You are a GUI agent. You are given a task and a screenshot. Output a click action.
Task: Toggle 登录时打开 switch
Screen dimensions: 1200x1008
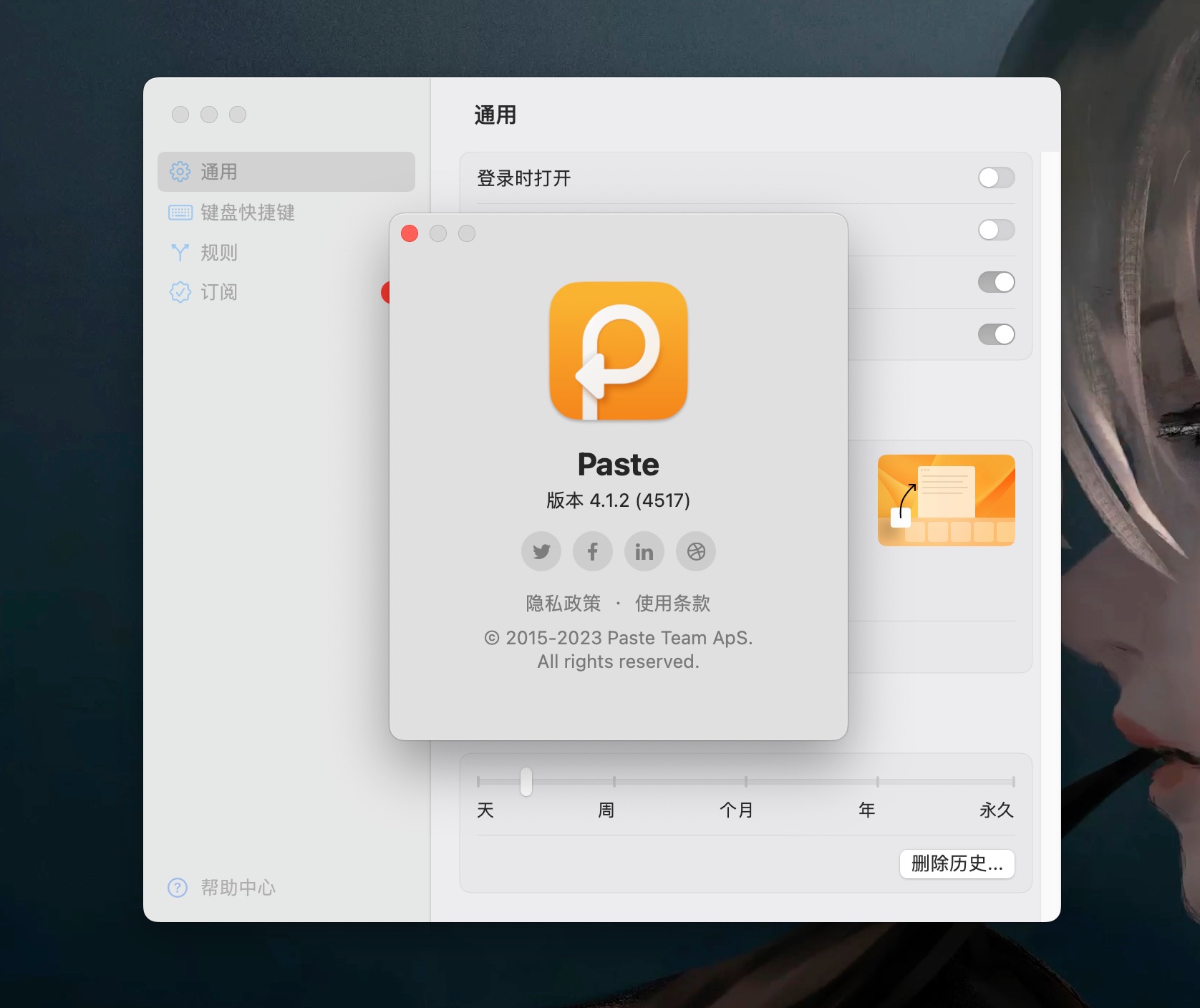997,178
